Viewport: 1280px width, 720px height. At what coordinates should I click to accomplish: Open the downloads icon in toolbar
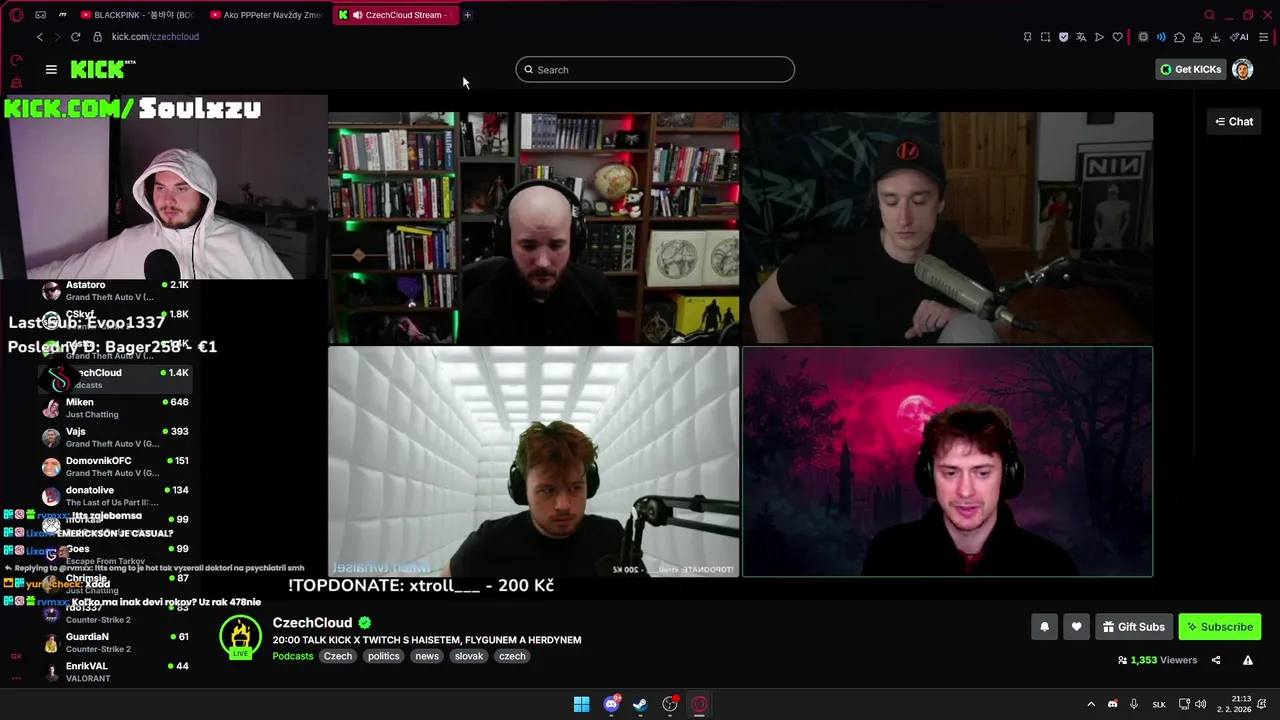pos(1215,37)
